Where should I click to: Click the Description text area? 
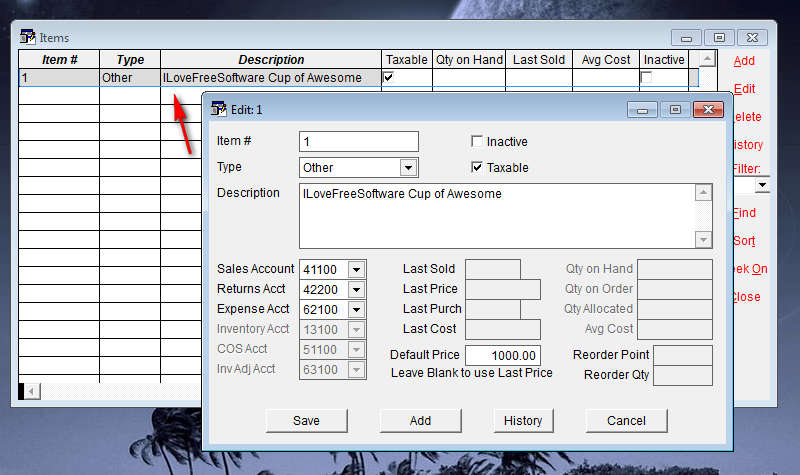pyautogui.click(x=497, y=216)
